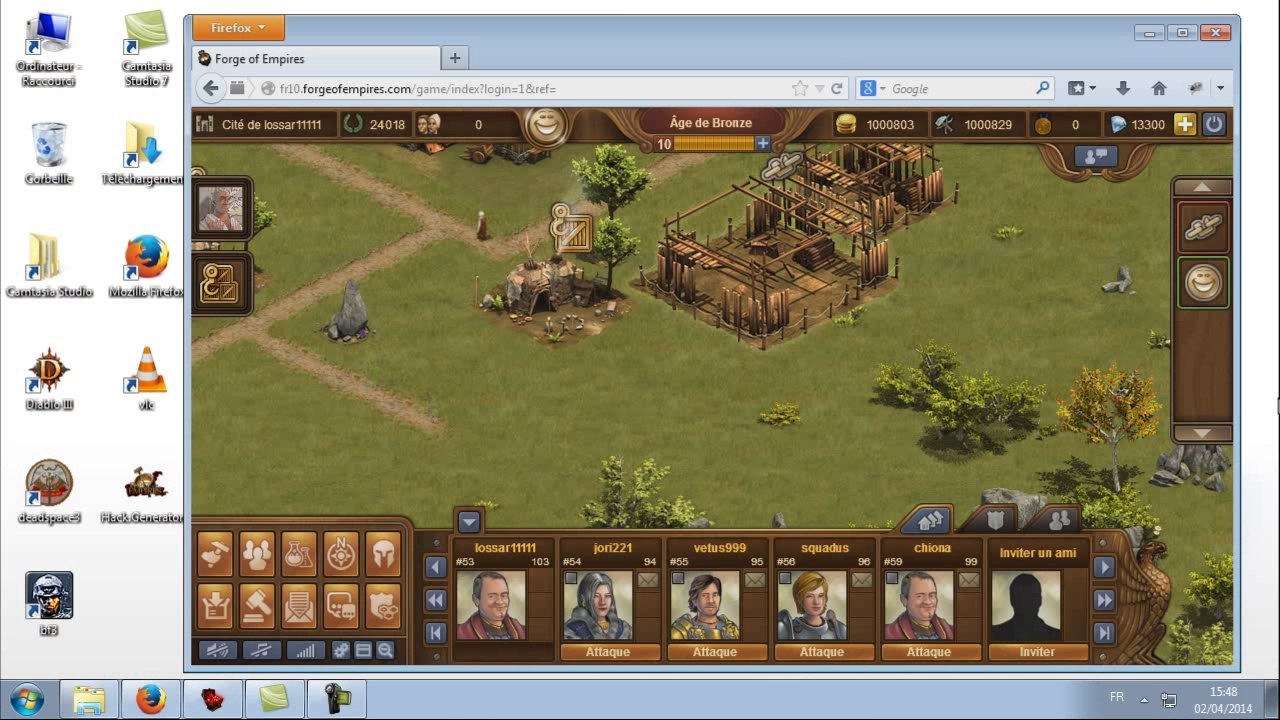Open the chat speech bubbles icon
This screenshot has height=720, width=1280.
341,605
